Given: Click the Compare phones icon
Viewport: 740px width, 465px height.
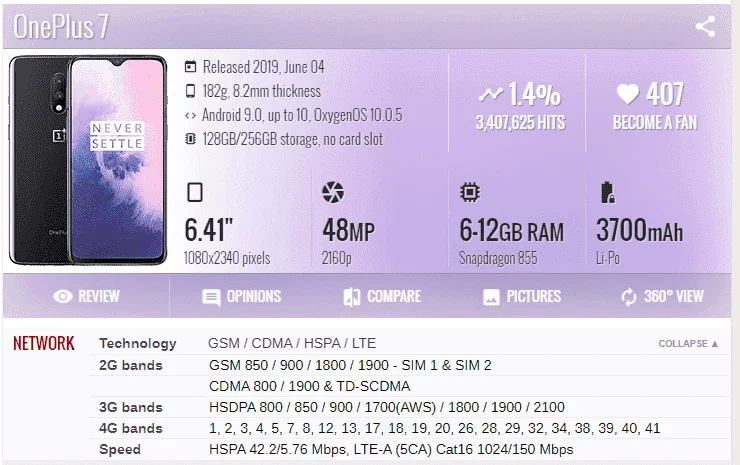Looking at the screenshot, I should point(352,297).
